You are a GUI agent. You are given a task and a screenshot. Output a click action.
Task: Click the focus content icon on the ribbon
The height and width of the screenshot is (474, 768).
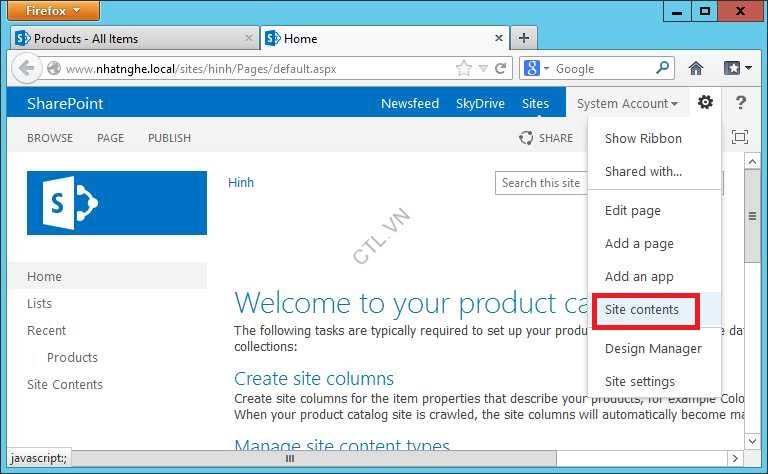click(740, 137)
